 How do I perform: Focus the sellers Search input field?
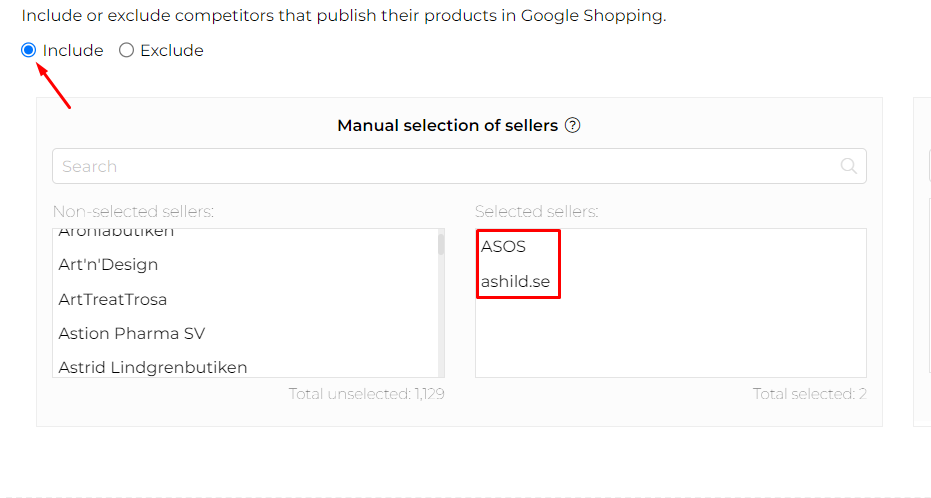coord(440,166)
